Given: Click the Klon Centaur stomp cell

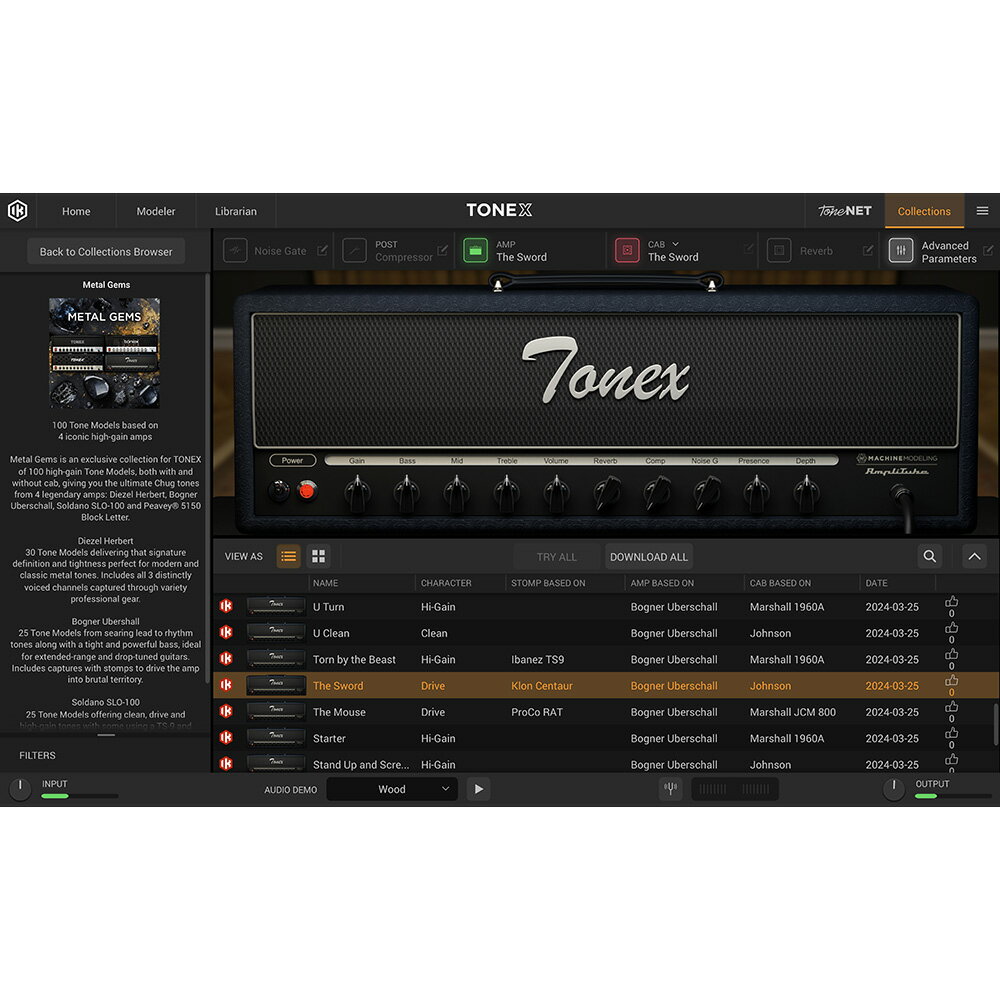Looking at the screenshot, I should (x=541, y=686).
